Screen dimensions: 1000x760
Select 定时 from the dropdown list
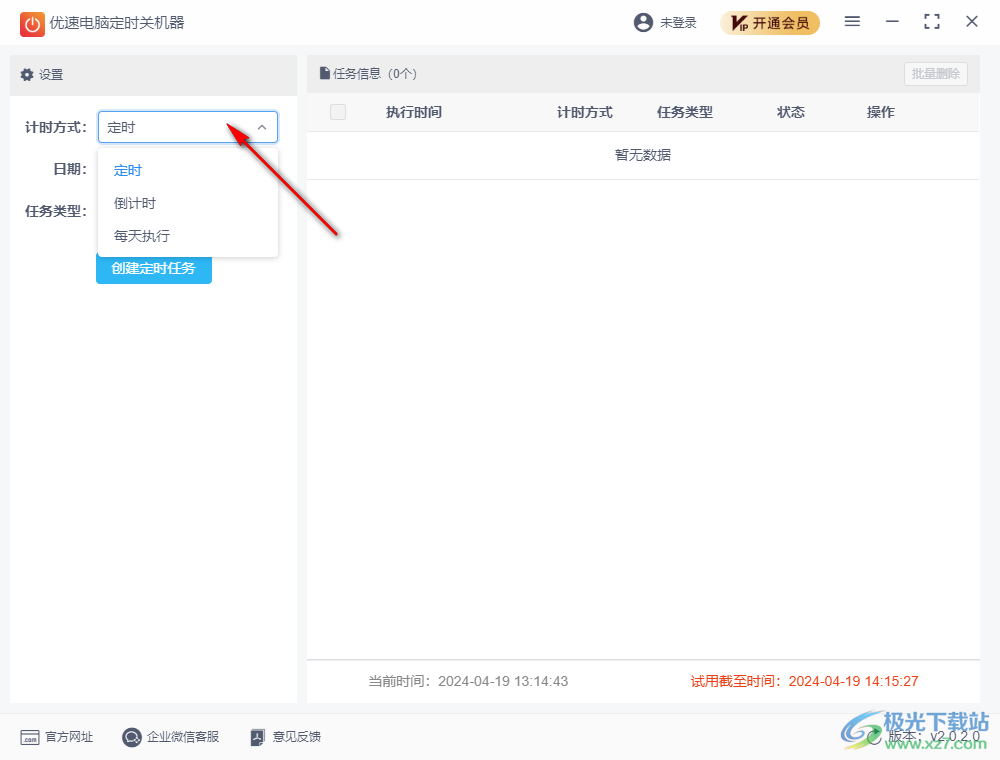[x=128, y=170]
